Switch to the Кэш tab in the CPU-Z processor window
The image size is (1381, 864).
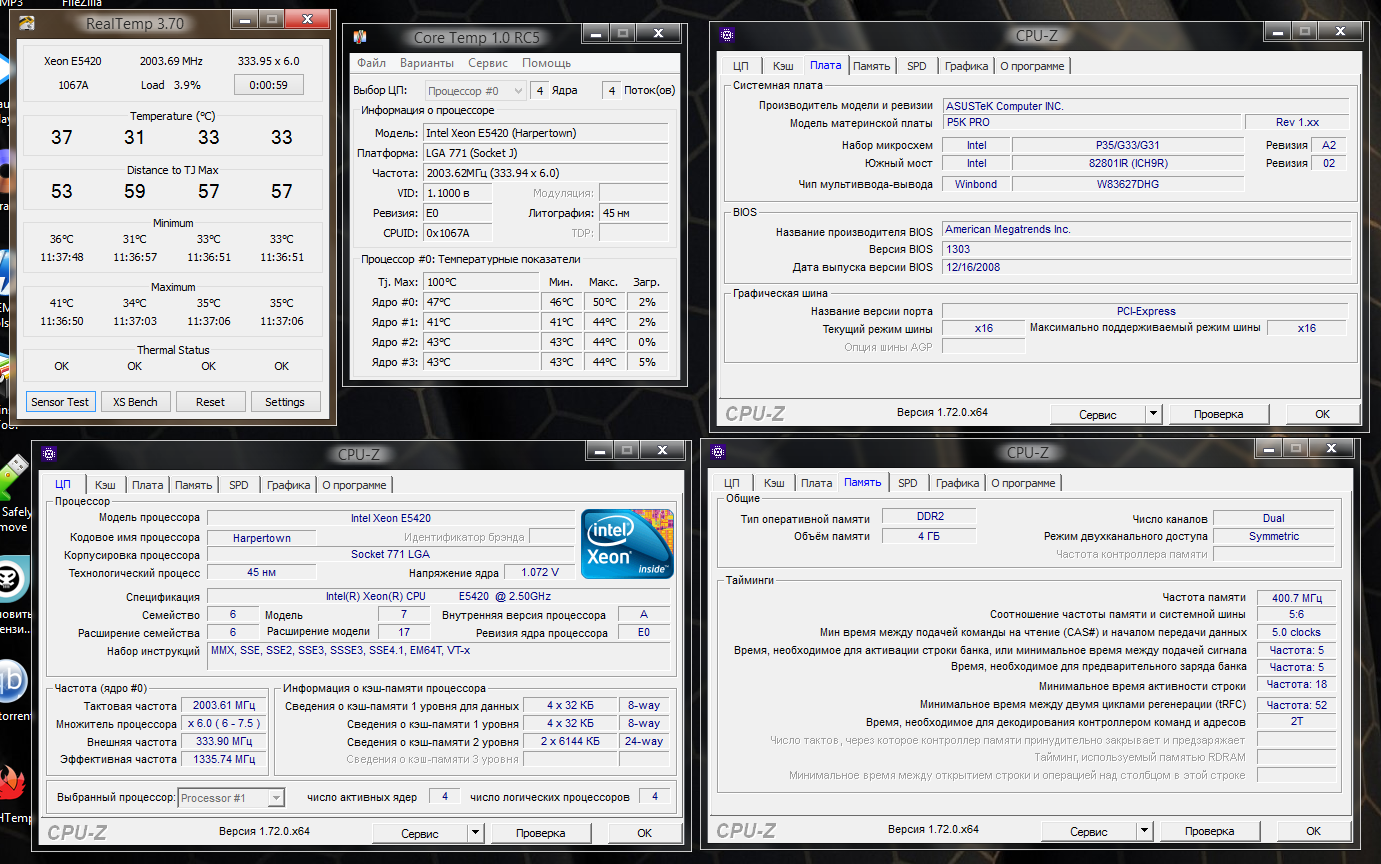coord(105,485)
